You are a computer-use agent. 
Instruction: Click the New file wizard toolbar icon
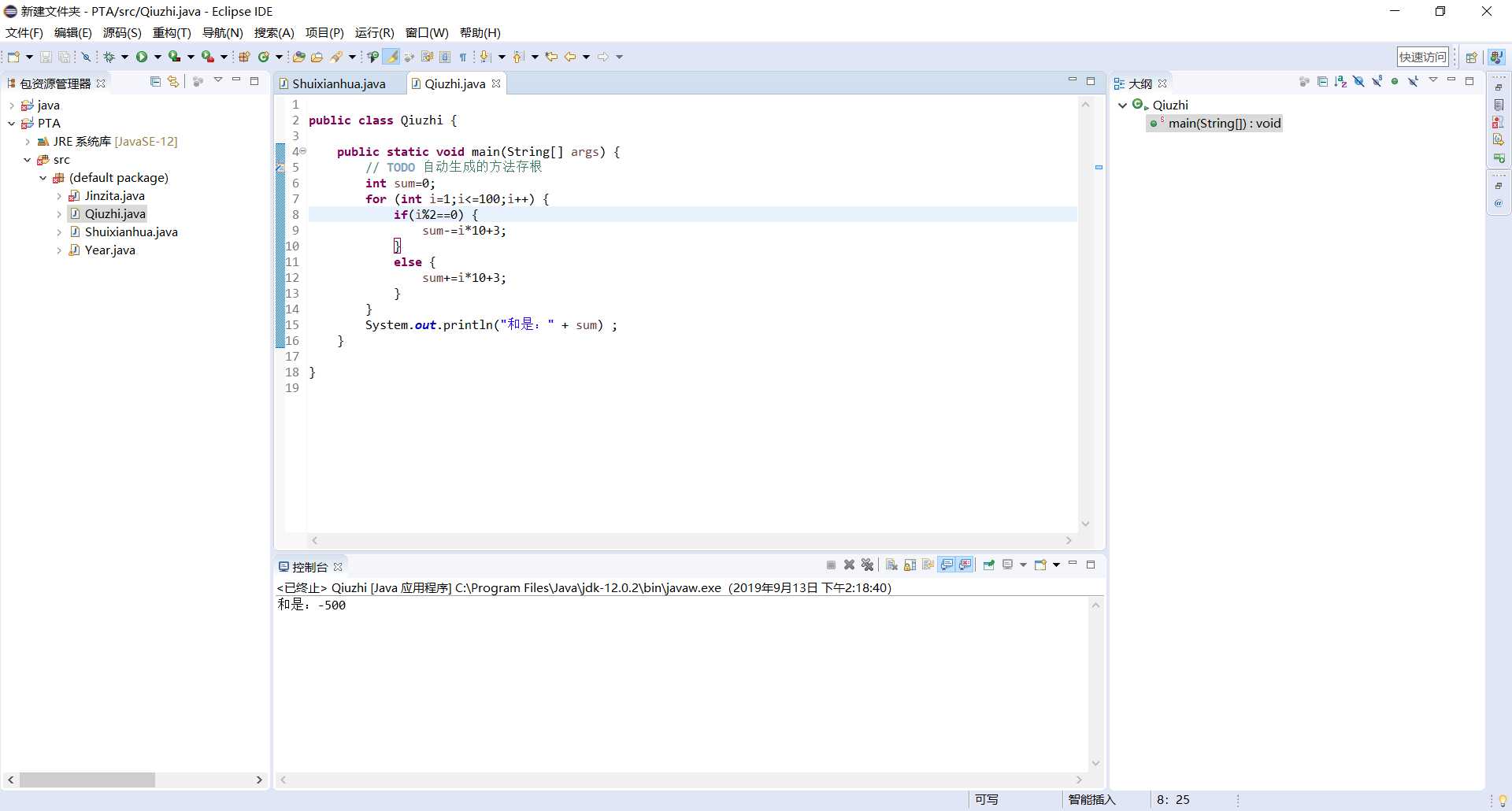point(13,57)
